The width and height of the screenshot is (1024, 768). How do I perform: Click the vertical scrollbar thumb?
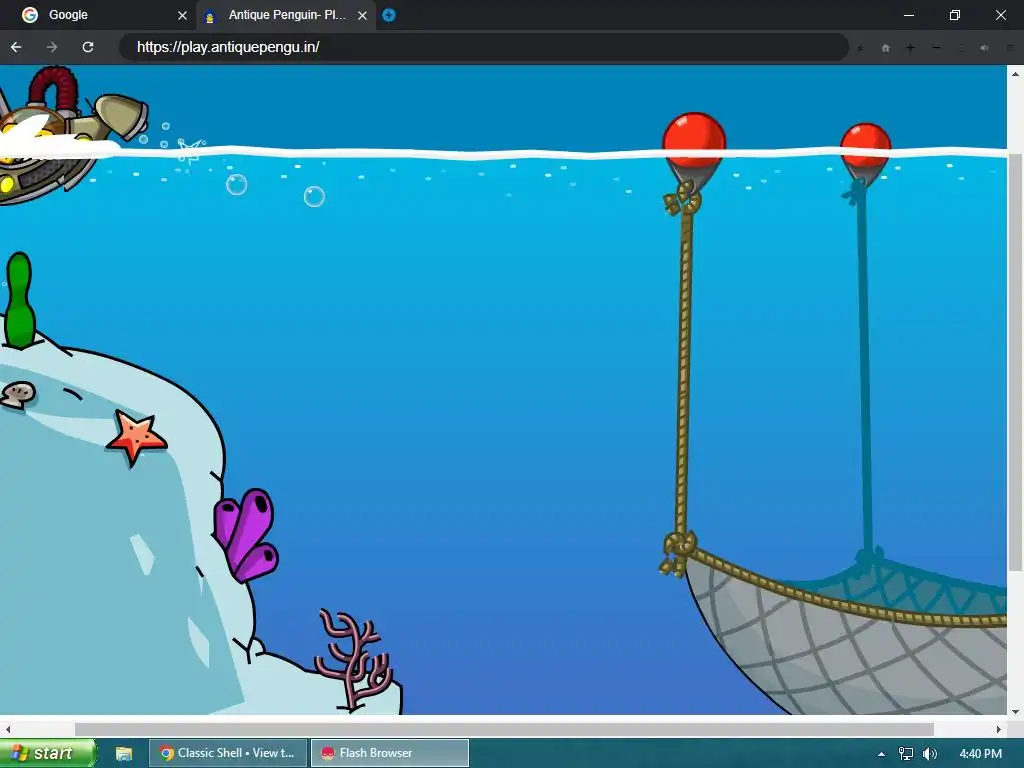[1016, 362]
